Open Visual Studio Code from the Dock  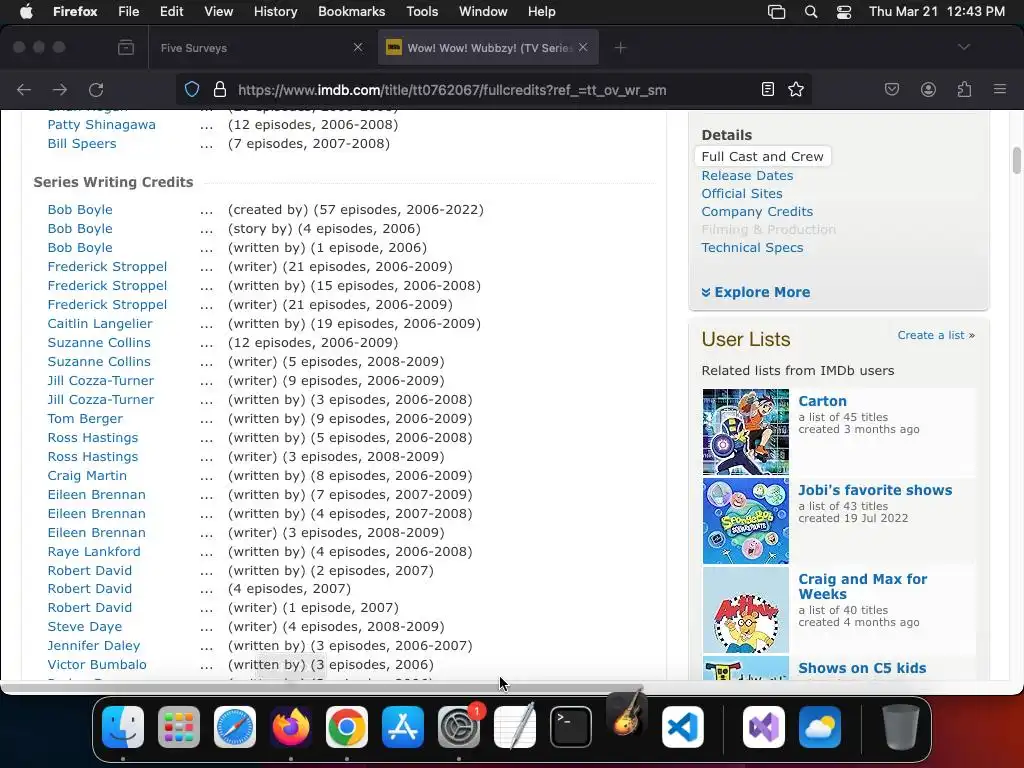click(x=683, y=727)
